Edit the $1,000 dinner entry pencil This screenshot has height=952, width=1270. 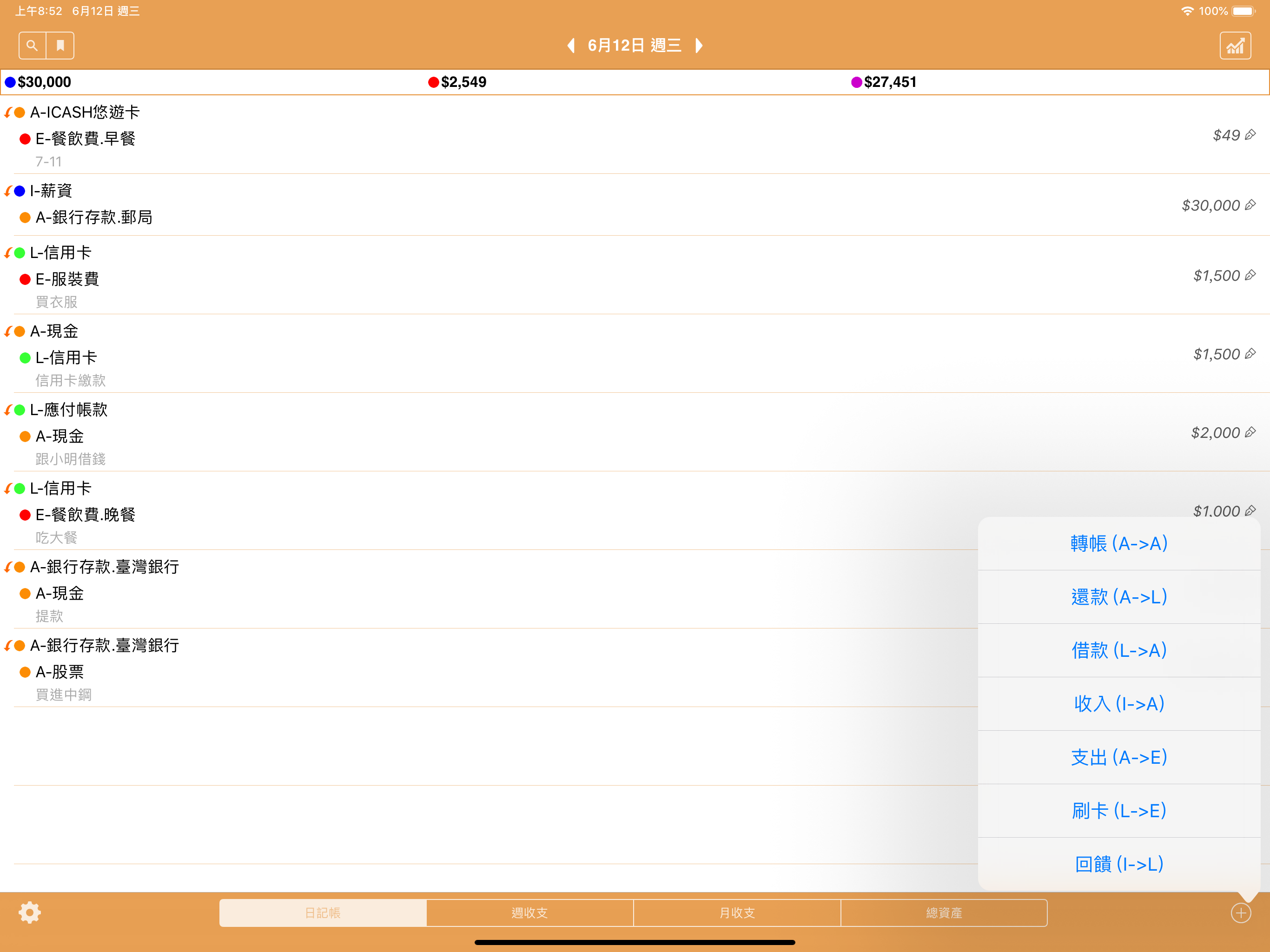[1250, 510]
